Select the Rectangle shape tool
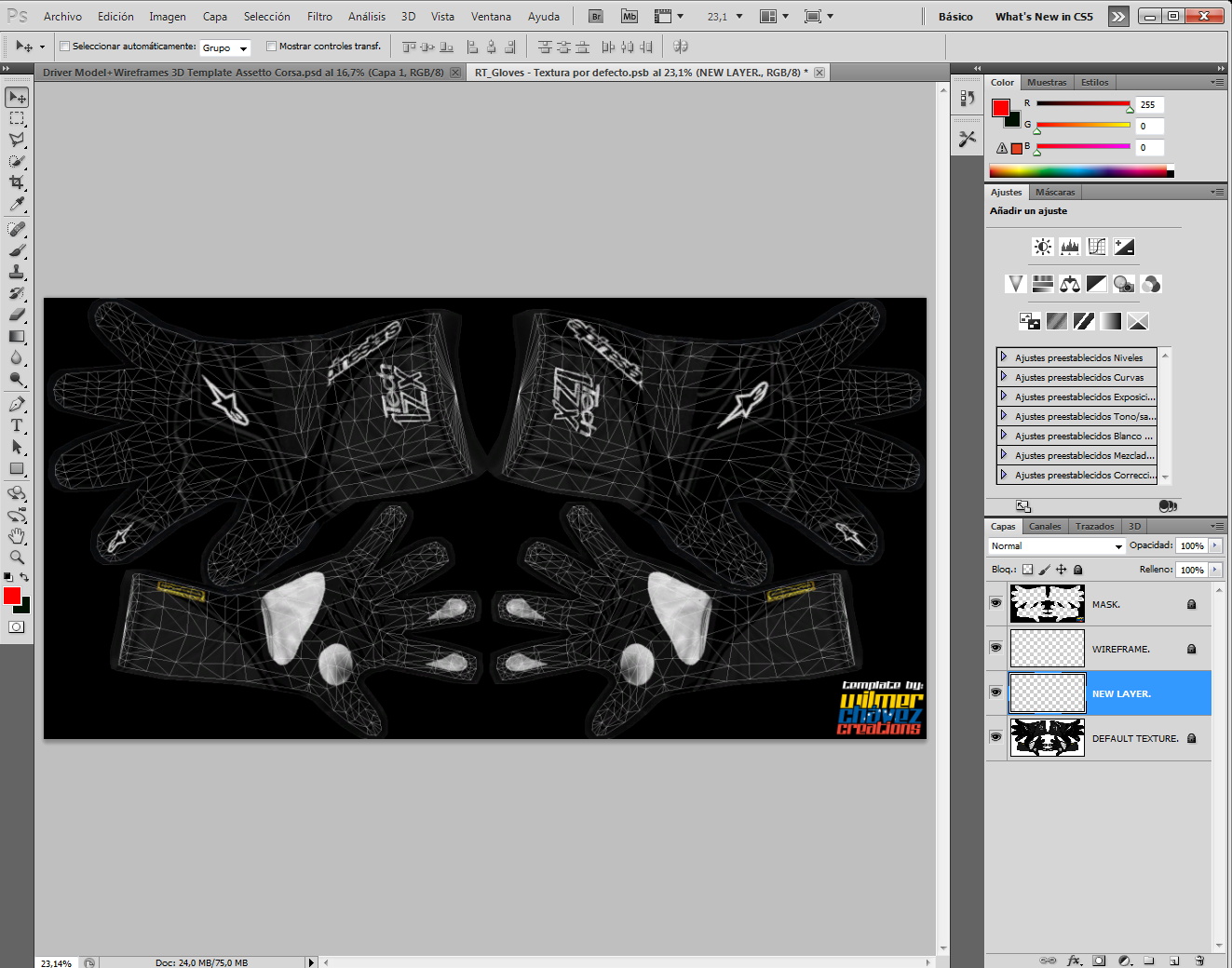The image size is (1232, 968). click(17, 468)
